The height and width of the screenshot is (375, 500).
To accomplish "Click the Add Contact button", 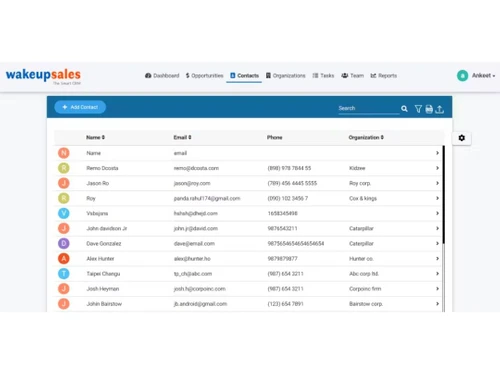I will coord(80,107).
